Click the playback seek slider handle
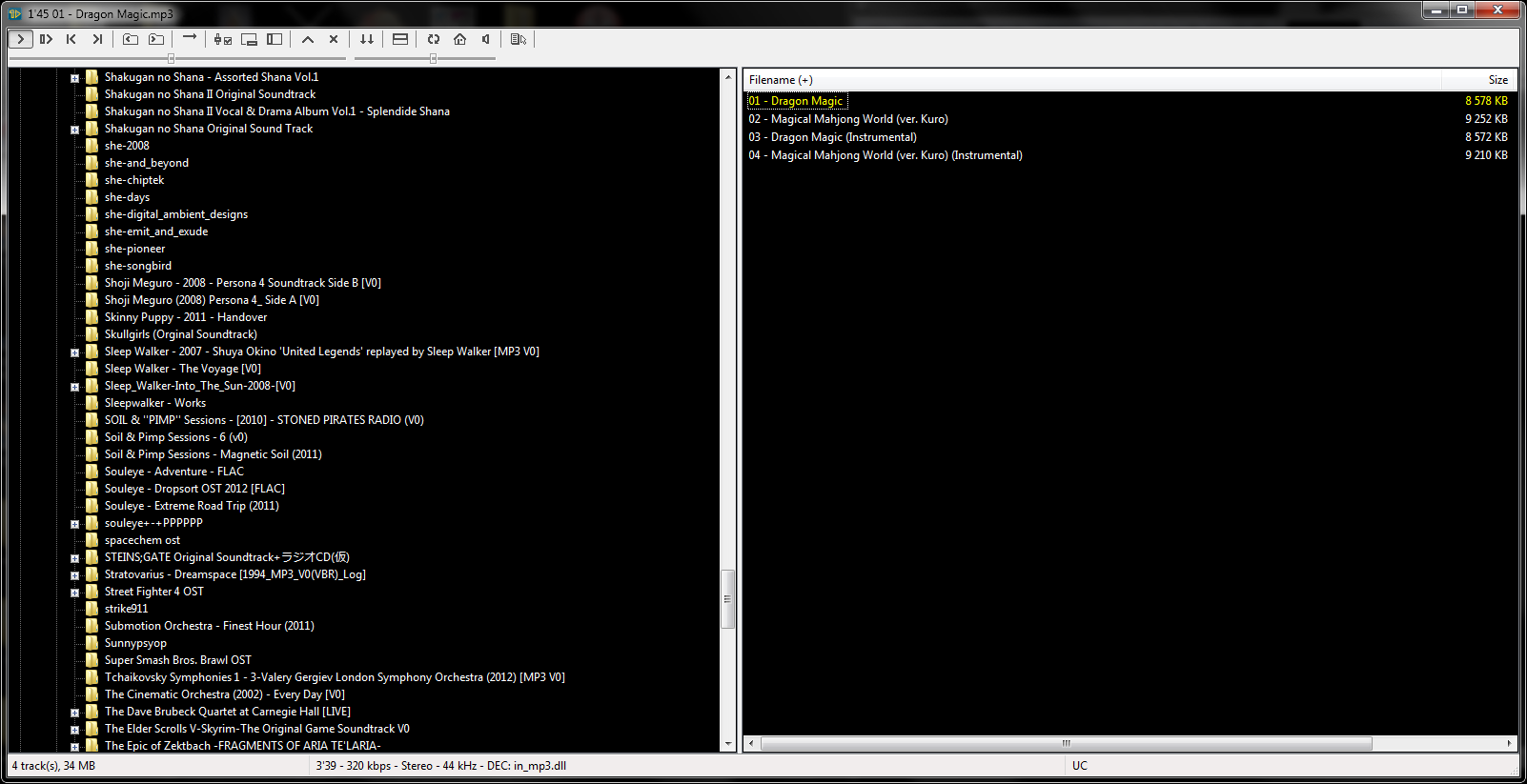1527x784 pixels. [171, 58]
